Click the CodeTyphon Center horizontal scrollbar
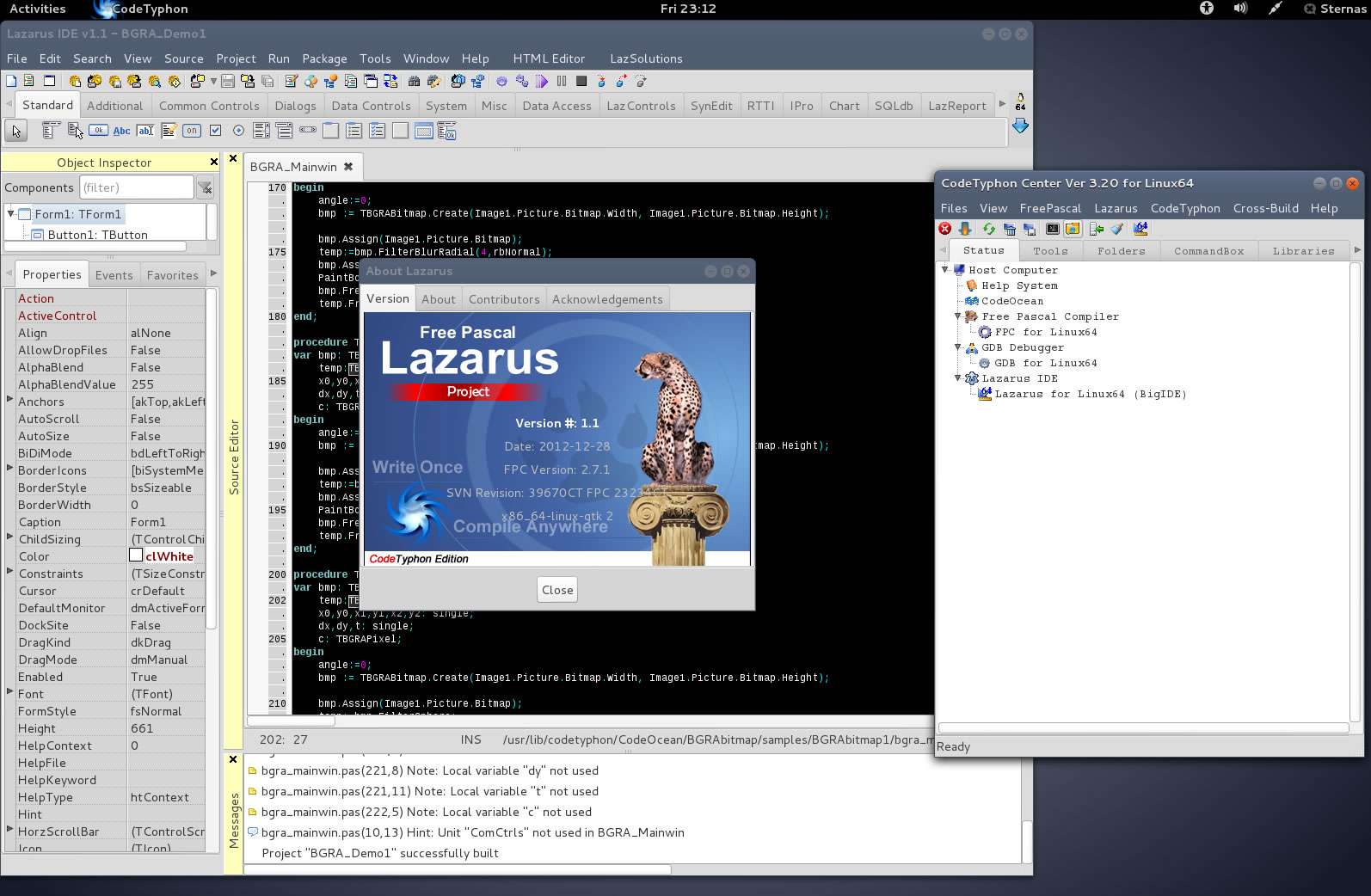This screenshot has height=896, width=1371. 1143,727
